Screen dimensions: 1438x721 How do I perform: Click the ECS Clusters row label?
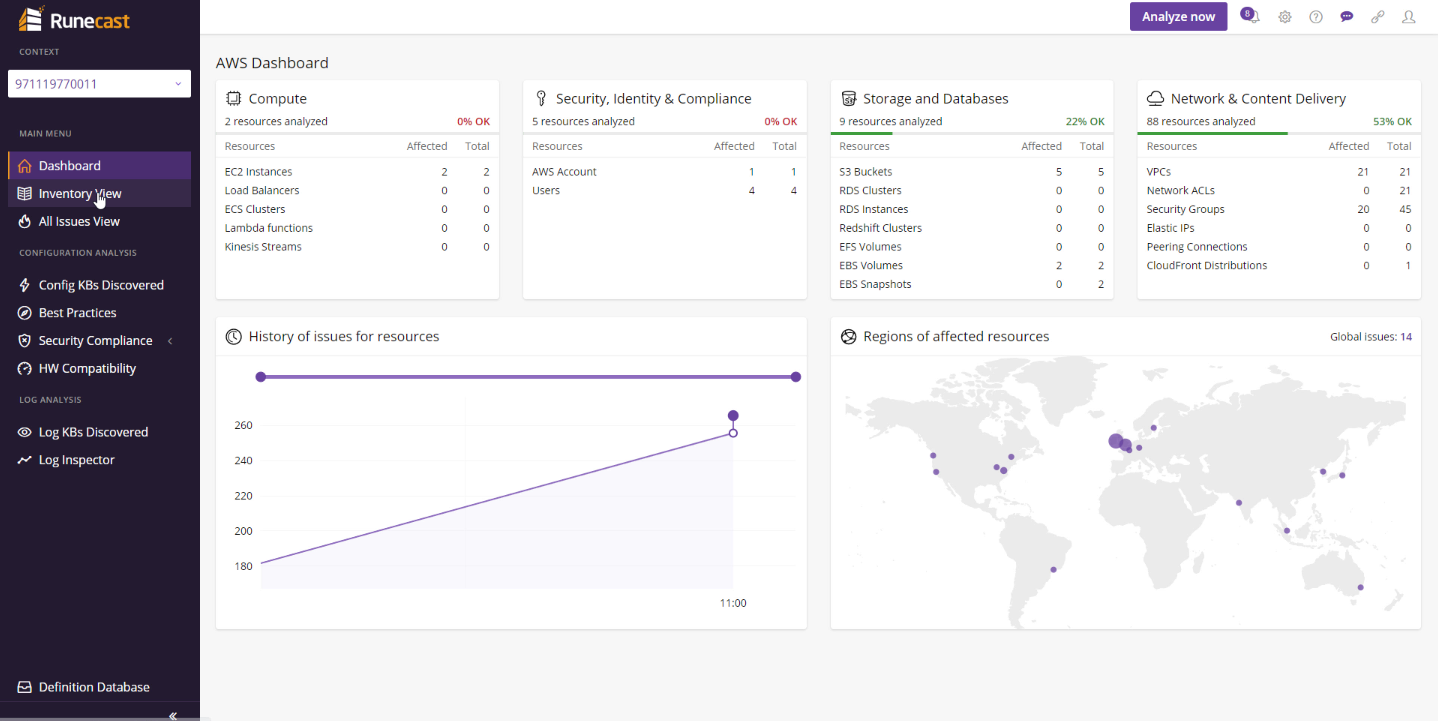pyautogui.click(x=255, y=209)
